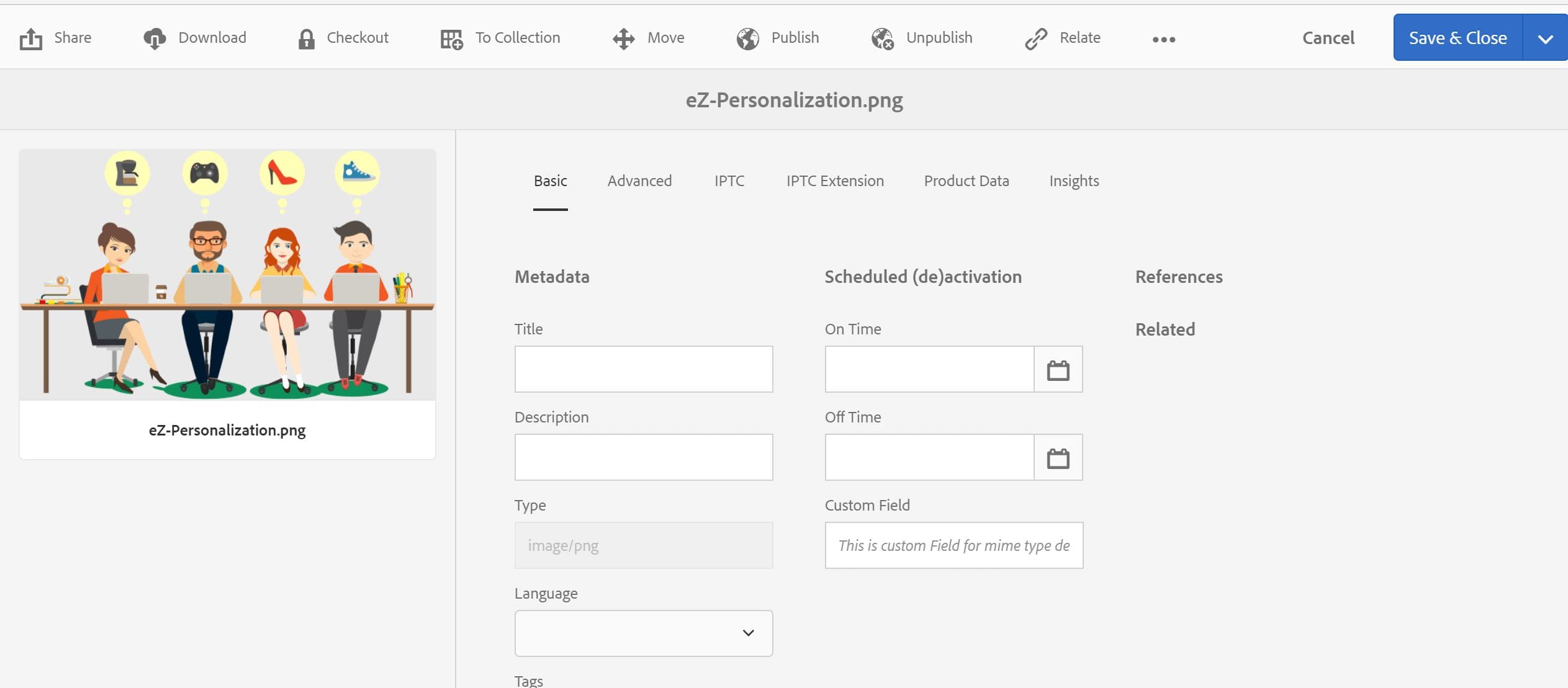Click Cancel to discard changes
This screenshot has width=1568, height=688.
point(1327,37)
